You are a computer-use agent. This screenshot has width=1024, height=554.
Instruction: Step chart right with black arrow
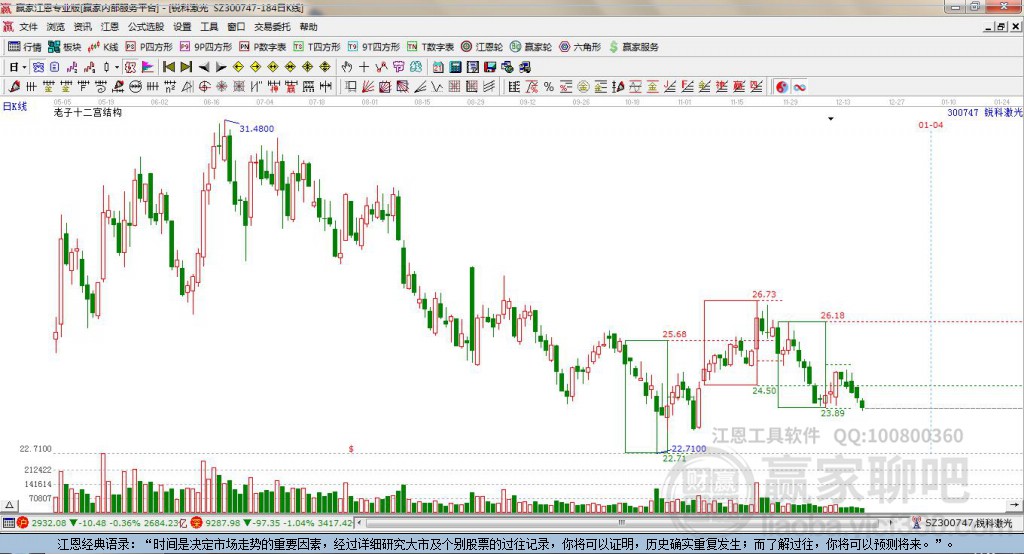221,67
